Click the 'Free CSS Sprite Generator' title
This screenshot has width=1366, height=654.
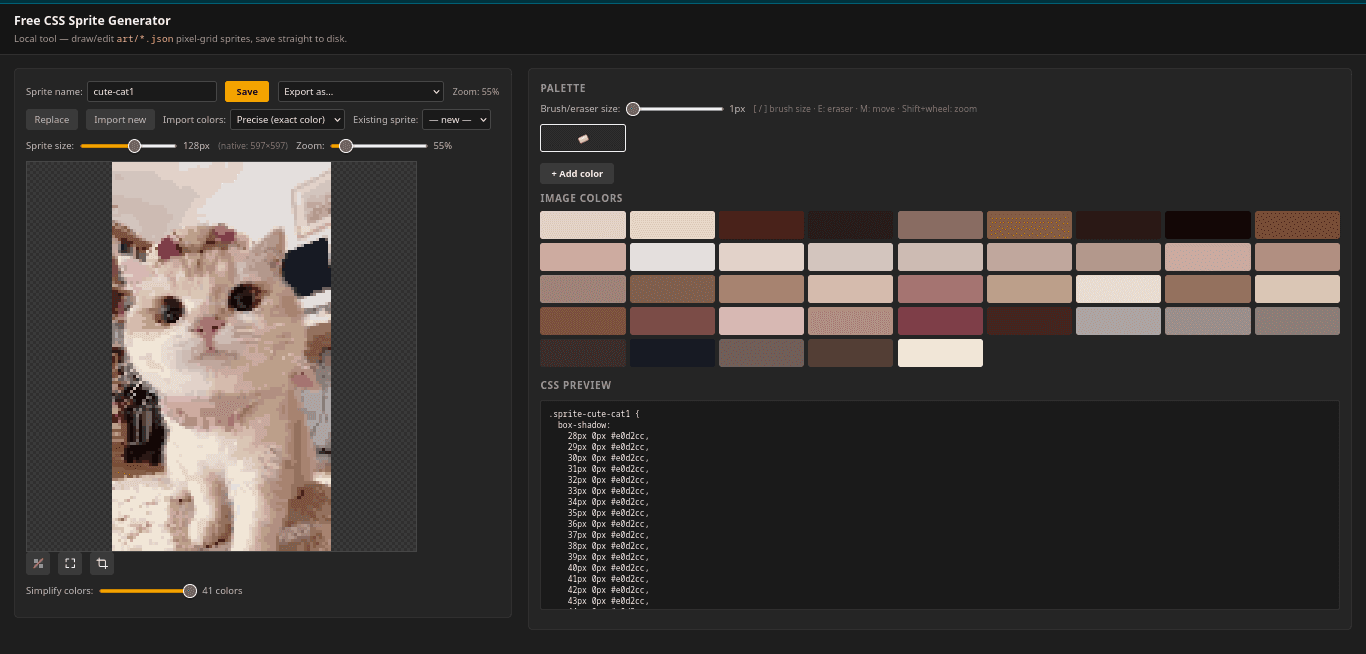[x=92, y=21]
